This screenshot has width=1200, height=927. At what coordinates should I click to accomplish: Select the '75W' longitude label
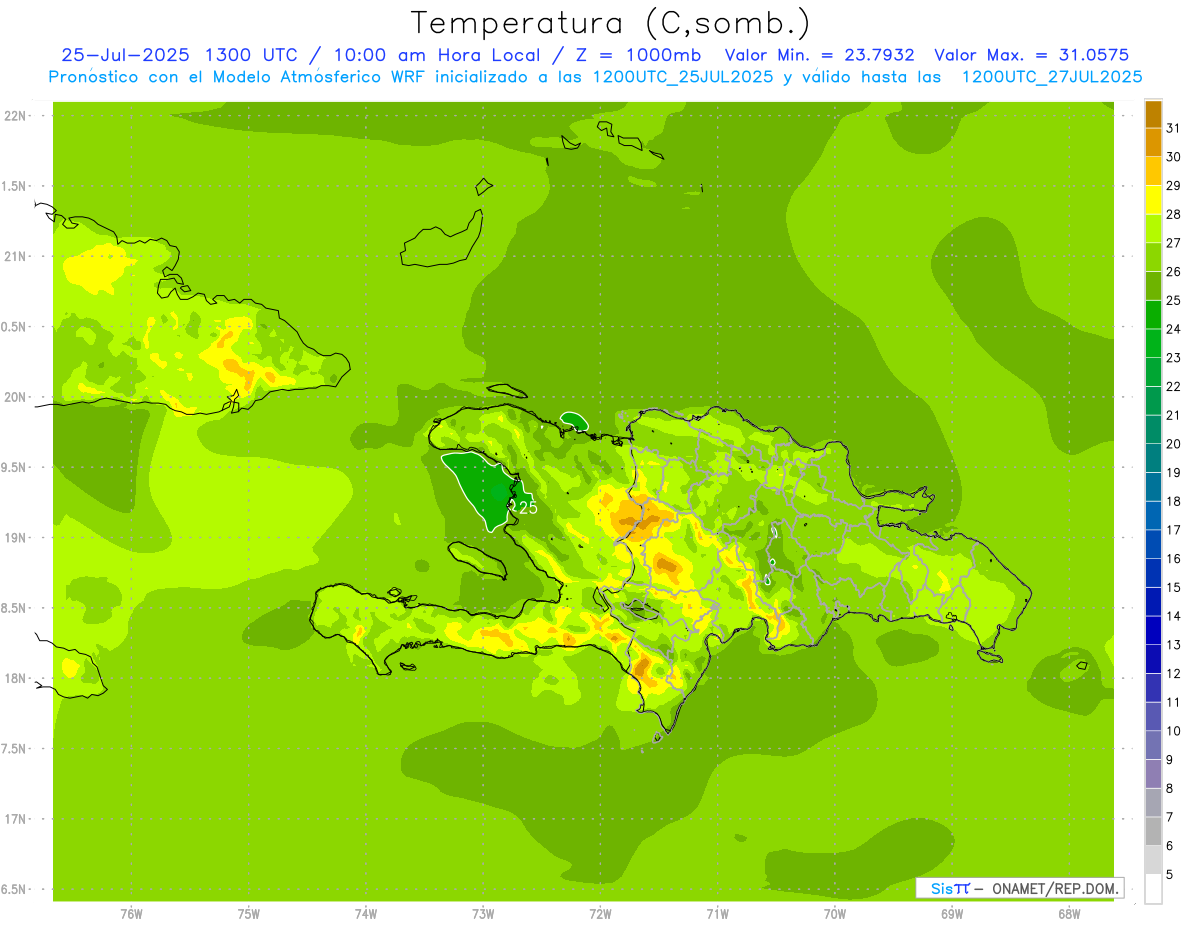[x=249, y=914]
